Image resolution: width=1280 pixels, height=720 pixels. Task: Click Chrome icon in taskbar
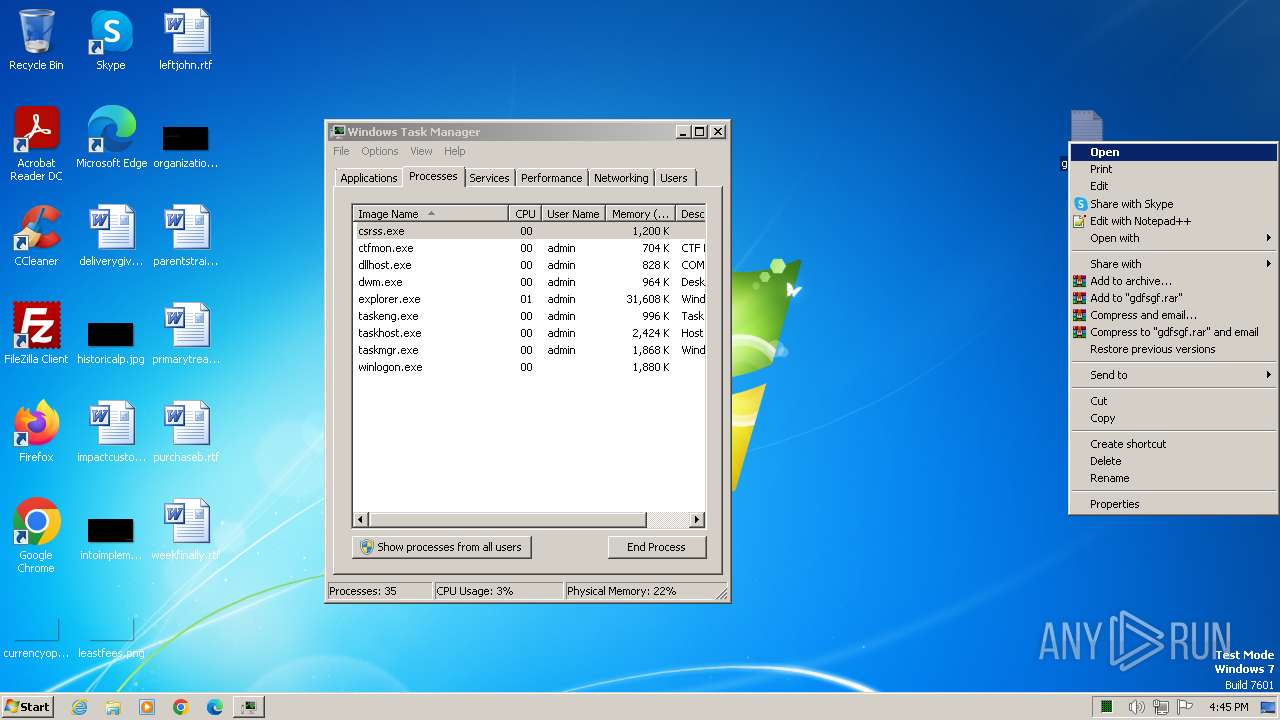pos(181,707)
